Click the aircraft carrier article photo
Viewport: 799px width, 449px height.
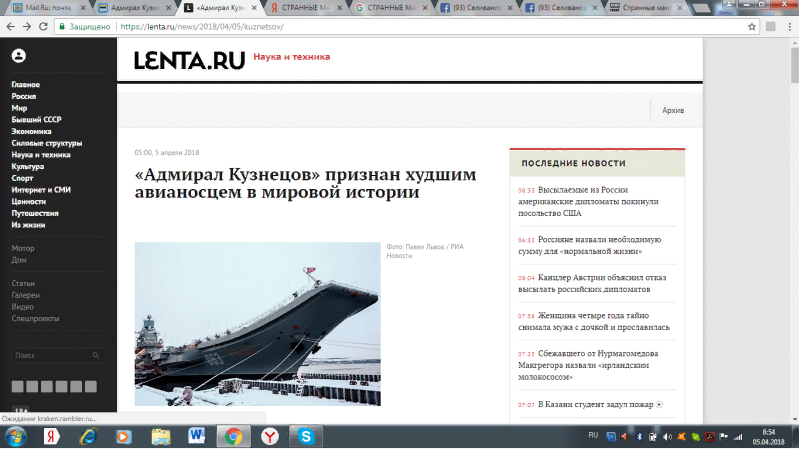[257, 323]
